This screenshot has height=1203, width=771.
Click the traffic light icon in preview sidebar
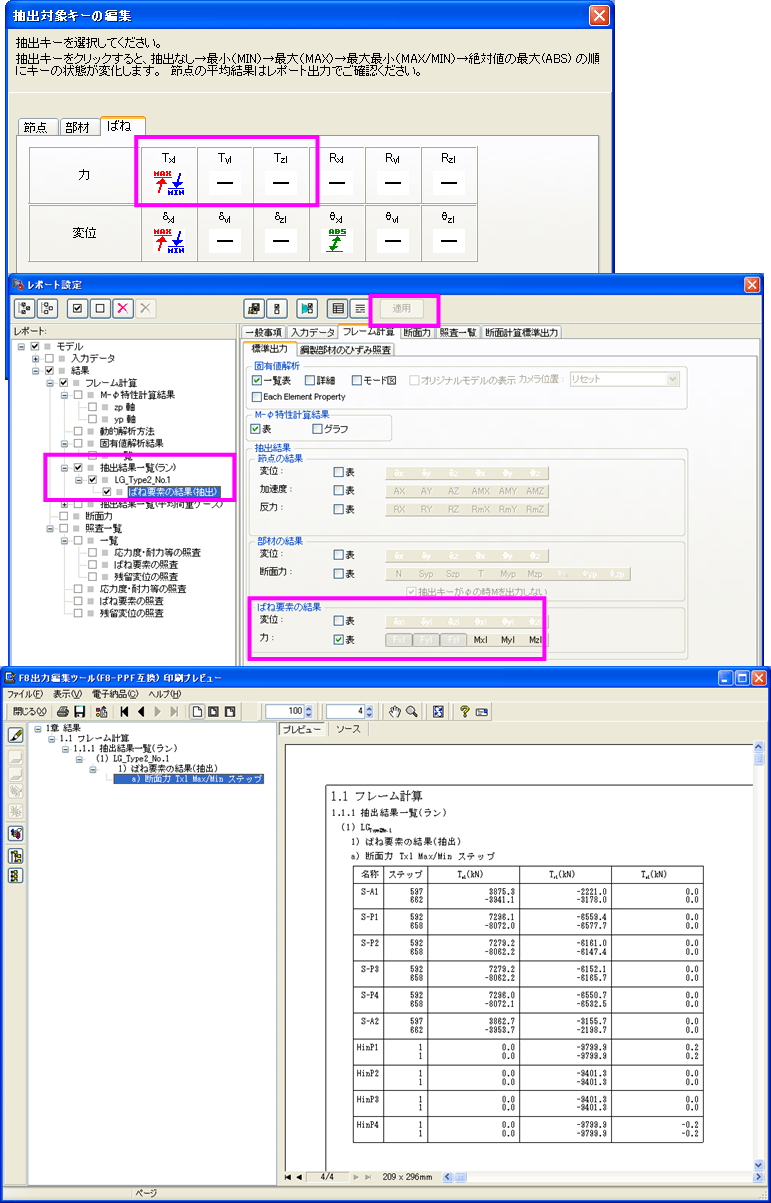pos(16,876)
